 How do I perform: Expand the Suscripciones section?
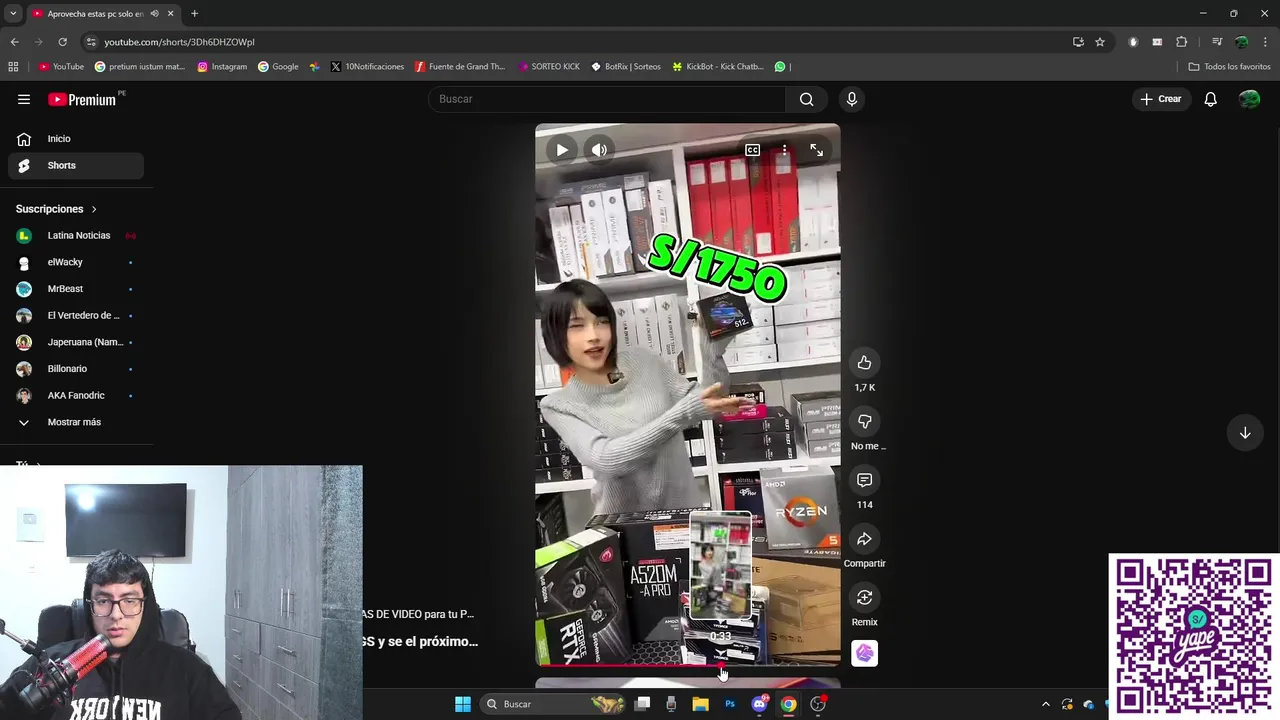(x=57, y=209)
